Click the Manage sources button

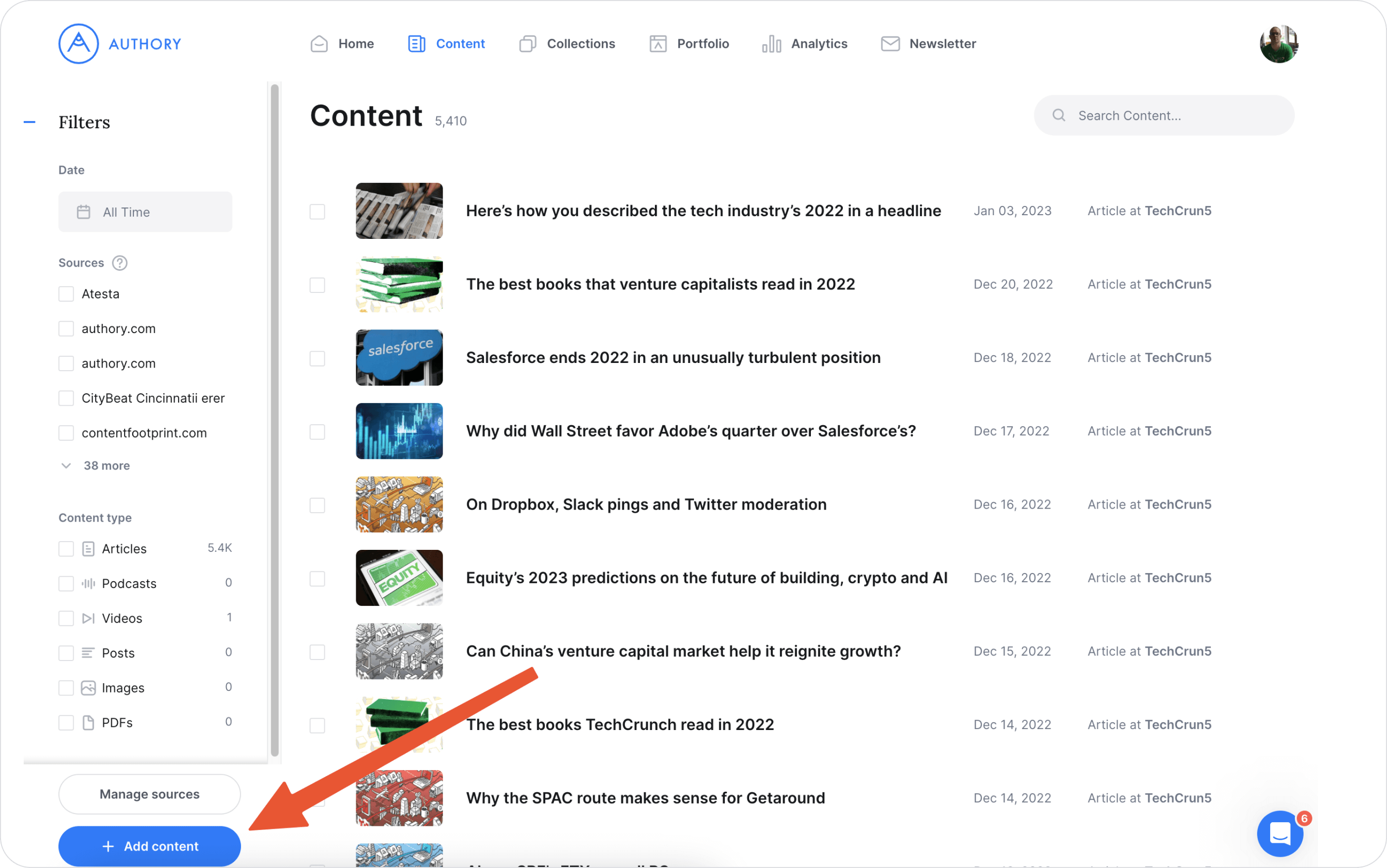coord(149,794)
